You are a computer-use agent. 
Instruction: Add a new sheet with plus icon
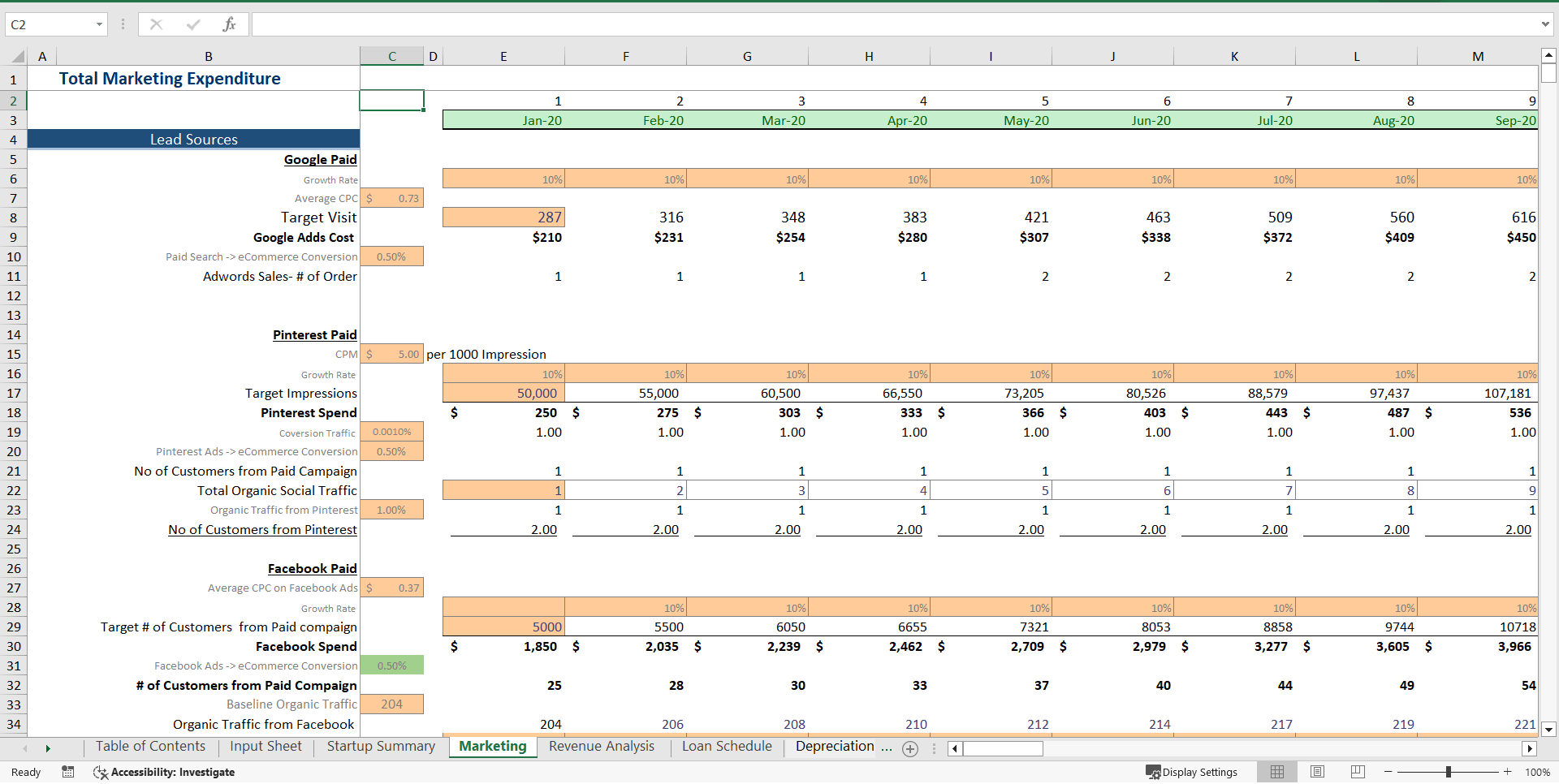point(910,749)
